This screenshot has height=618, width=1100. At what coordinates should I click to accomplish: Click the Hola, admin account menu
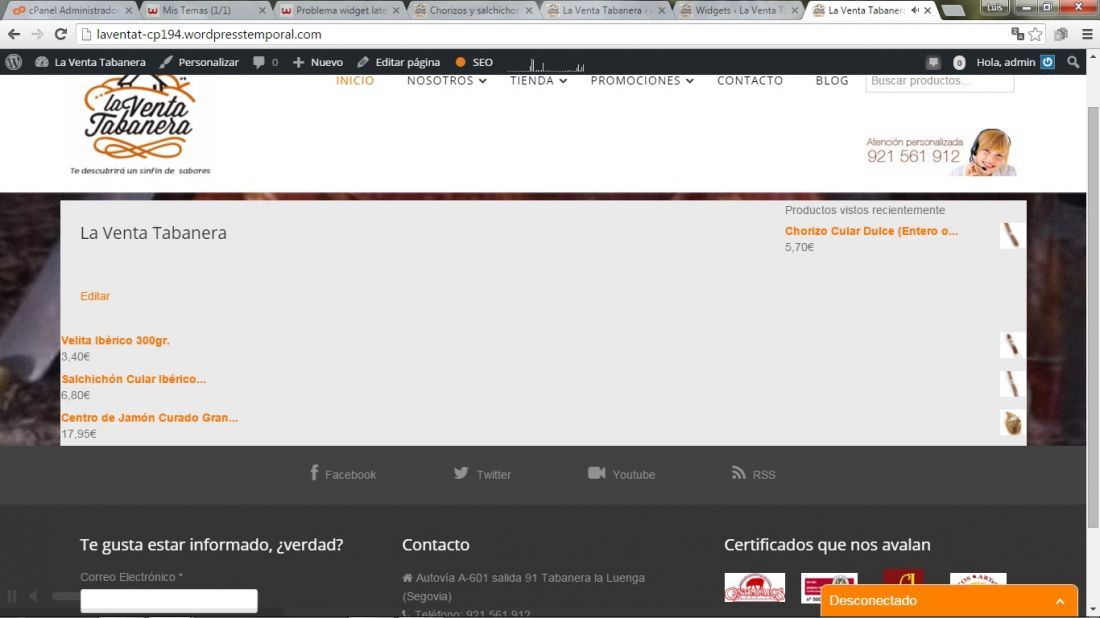click(x=1015, y=62)
